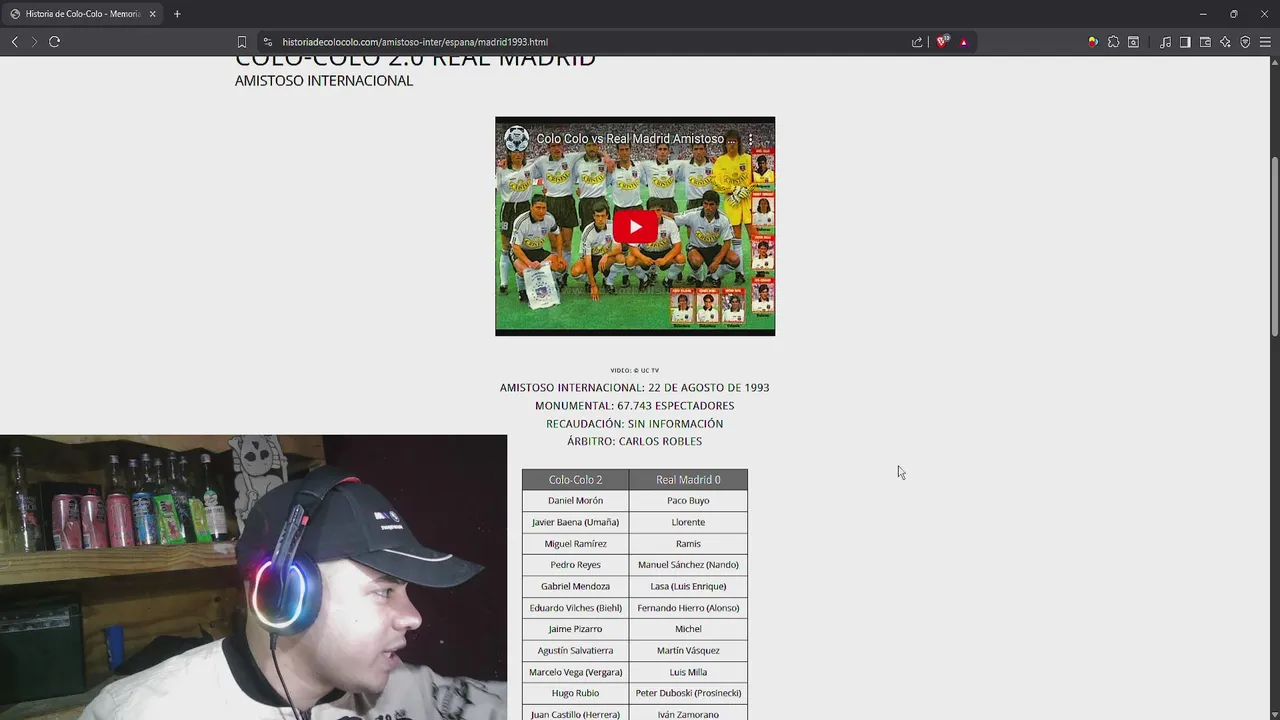Image resolution: width=1280 pixels, height=720 pixels.
Task: Select Miguel Ramírez table cell
Action: pos(575,544)
